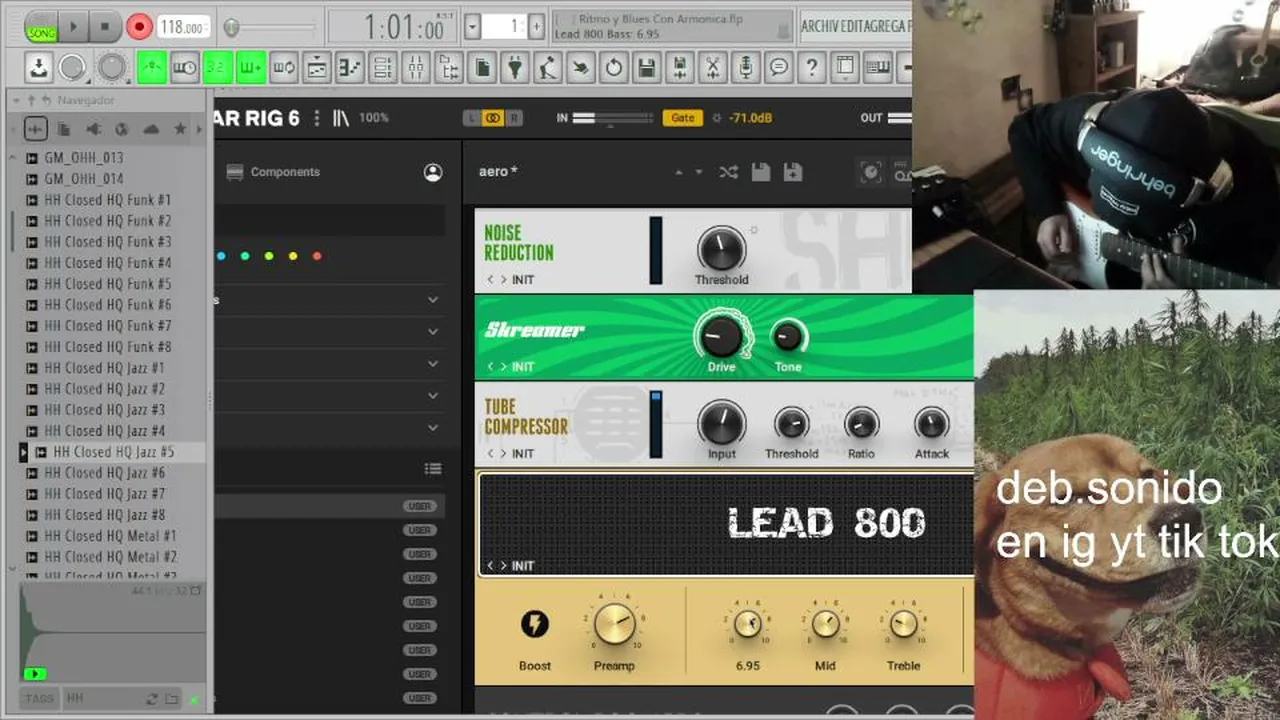Click the render audio file icon
This screenshot has height=720, width=1280.
pos(680,68)
